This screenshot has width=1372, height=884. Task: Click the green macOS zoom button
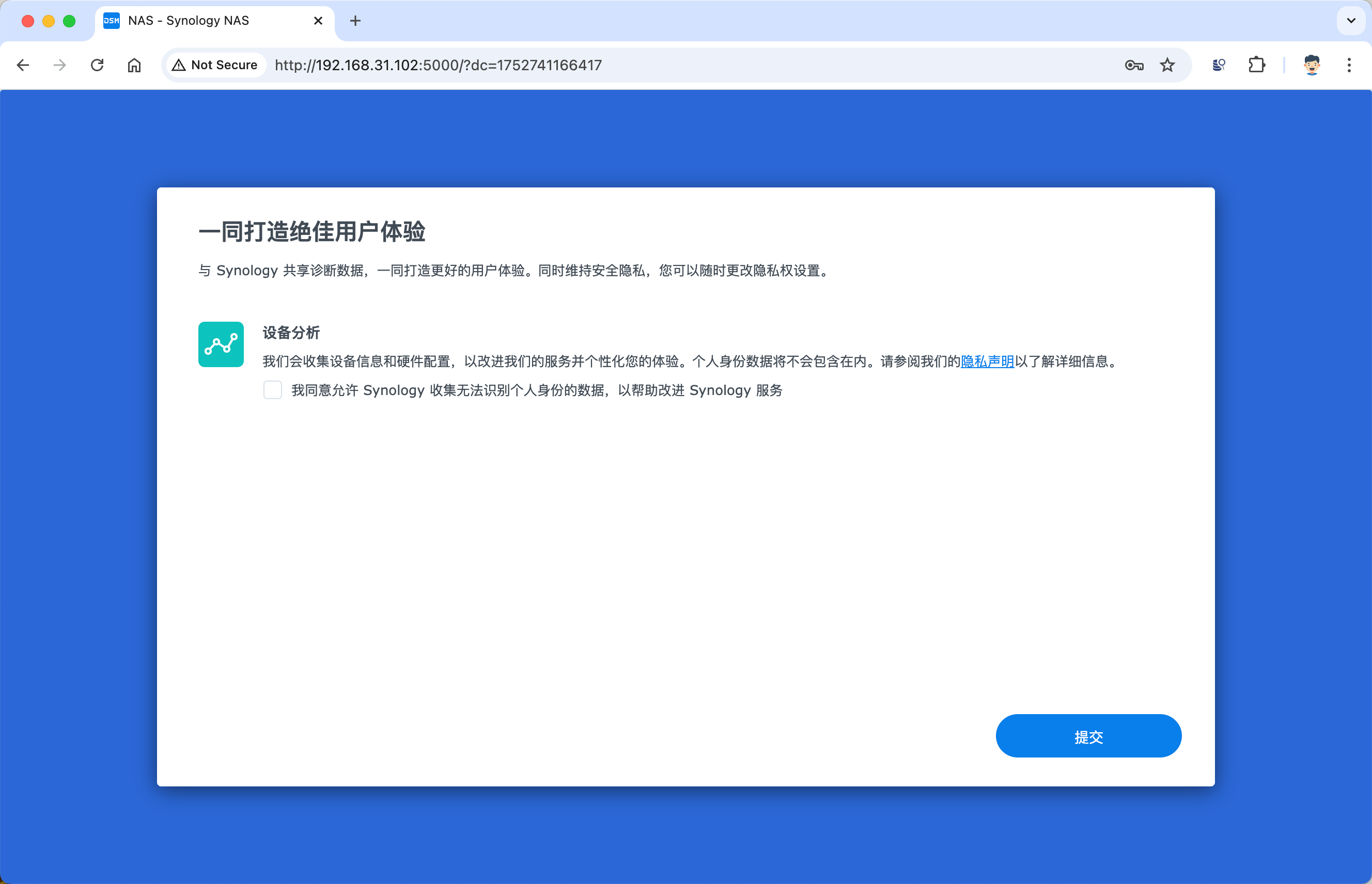[69, 21]
